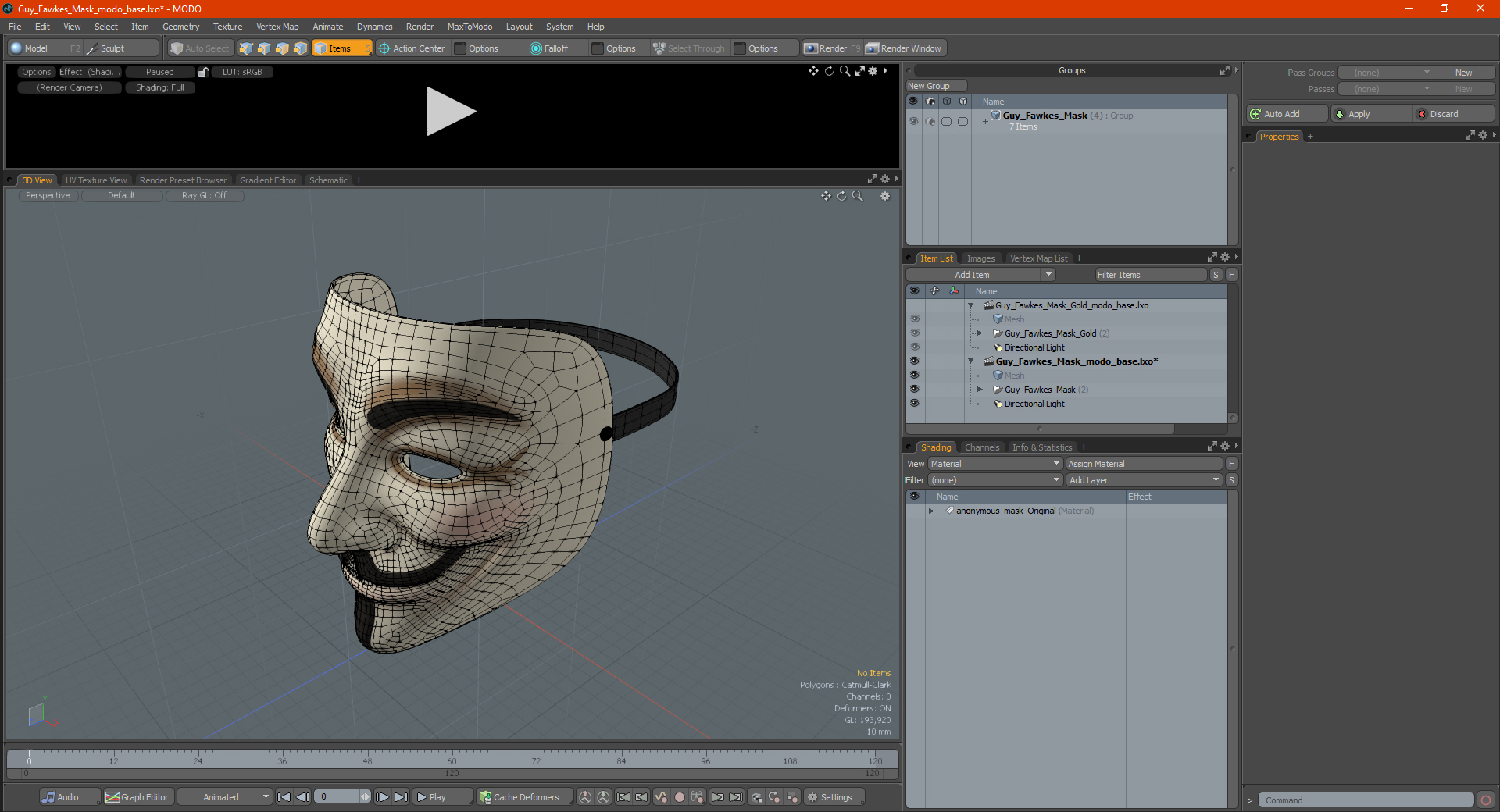Toggle Auto Select mode

[x=200, y=48]
